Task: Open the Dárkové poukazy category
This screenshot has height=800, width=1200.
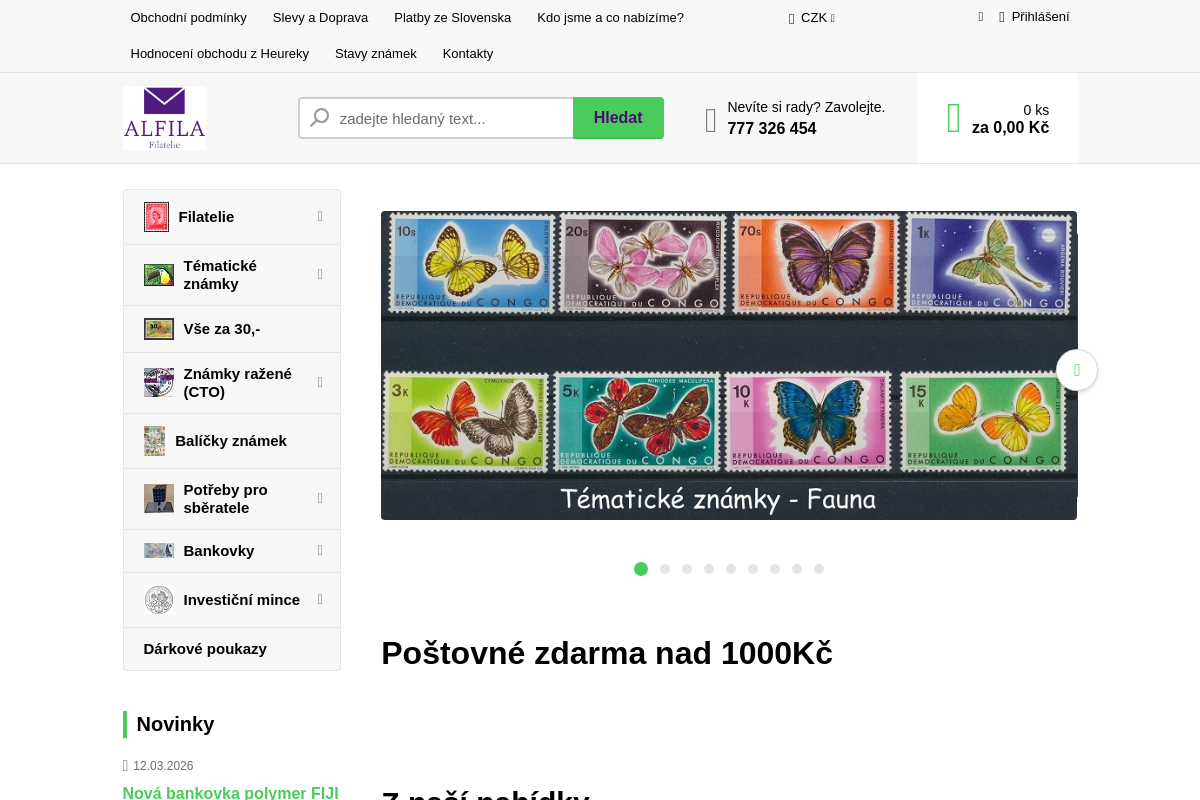Action: [x=232, y=649]
